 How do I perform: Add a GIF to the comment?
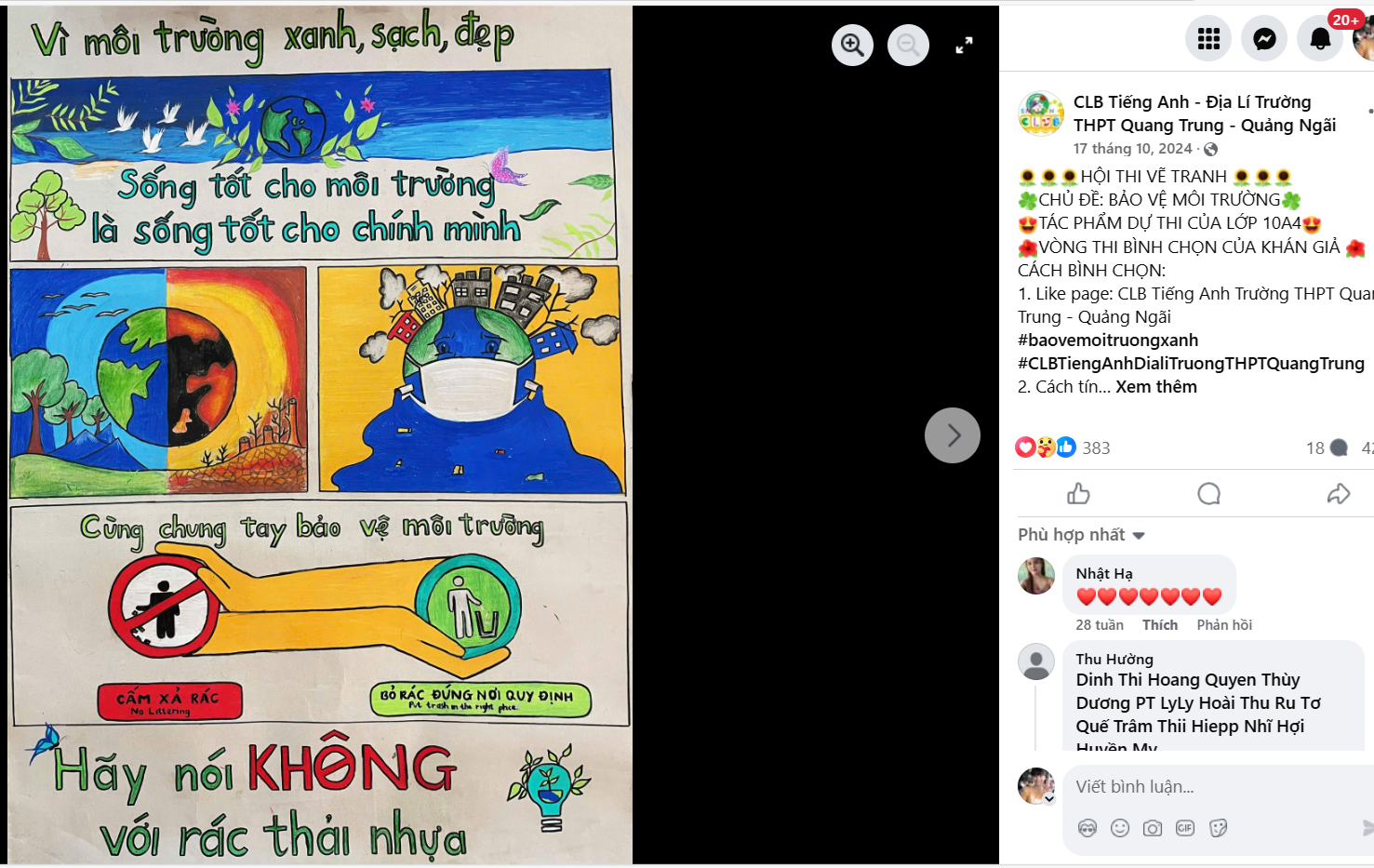click(x=1185, y=828)
